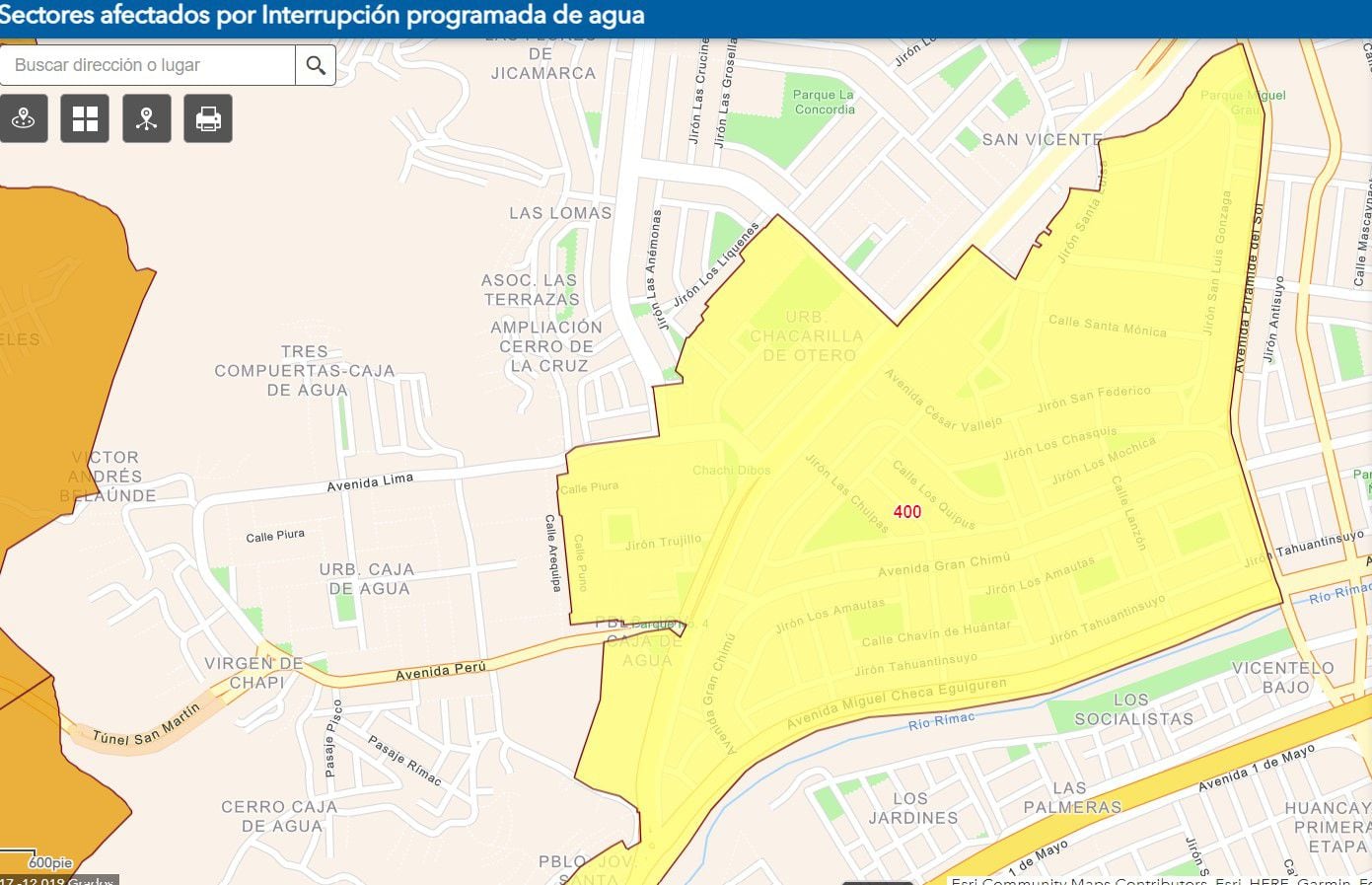
Task: Click the 'Avenida César Vallejo' label
Action: (x=943, y=401)
